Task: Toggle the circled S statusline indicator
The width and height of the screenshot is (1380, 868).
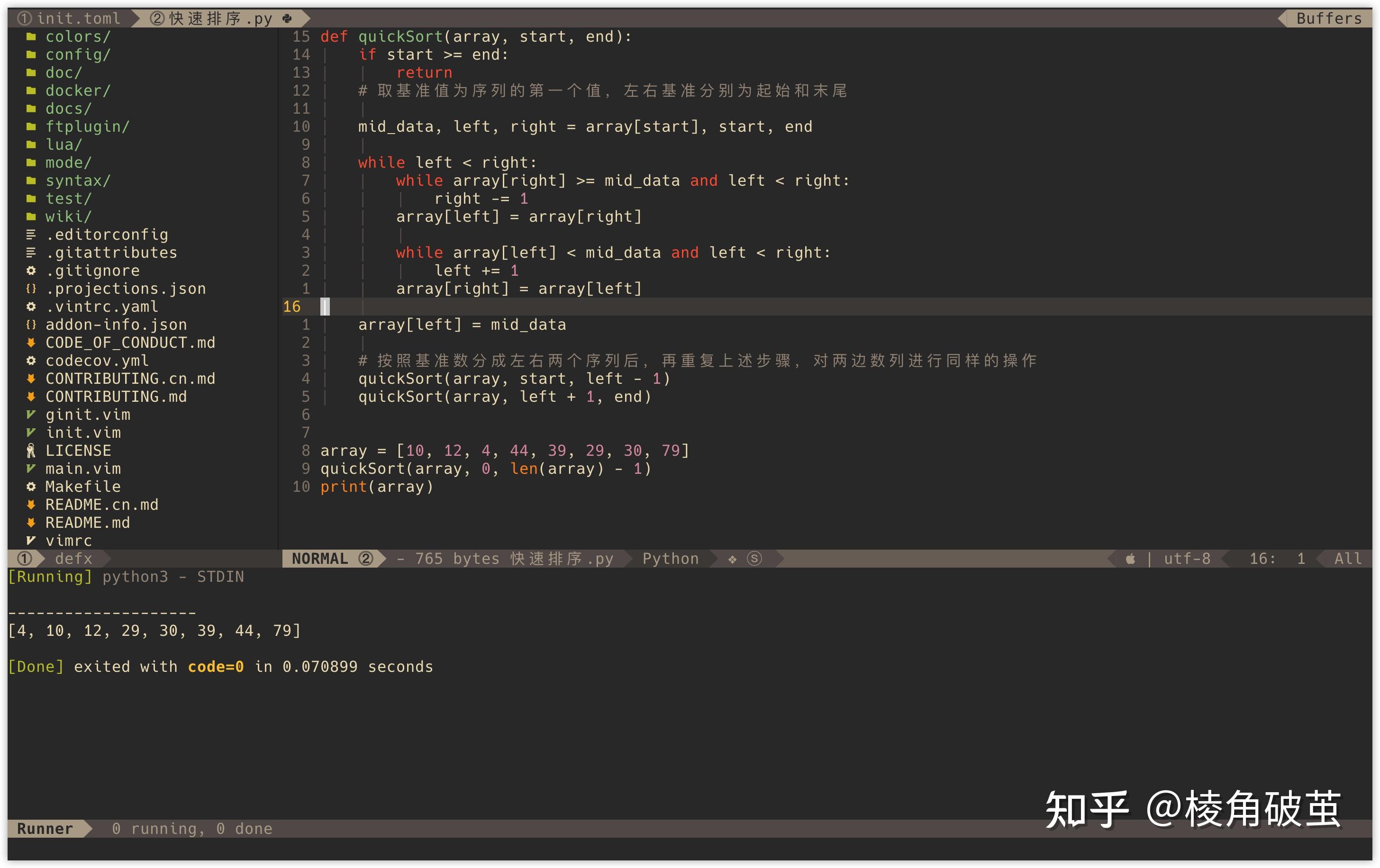Action: tap(755, 559)
